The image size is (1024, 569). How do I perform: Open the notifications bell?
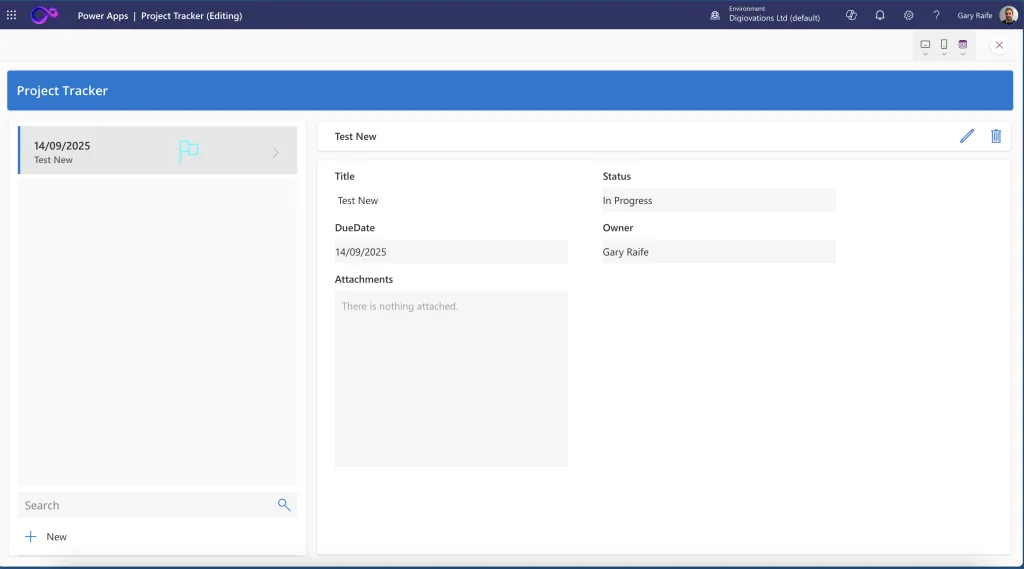(880, 16)
